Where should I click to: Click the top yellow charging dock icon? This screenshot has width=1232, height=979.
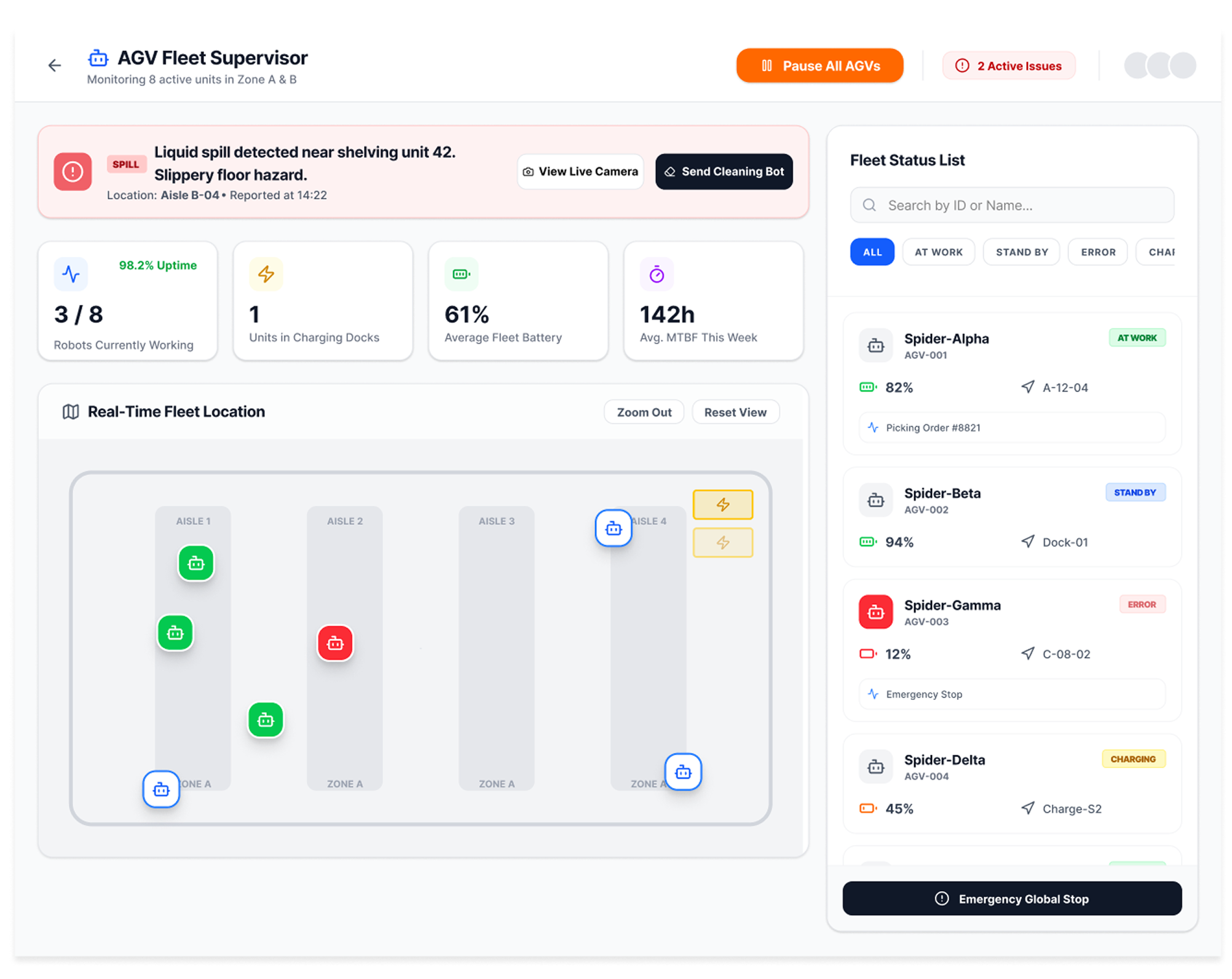pos(722,505)
